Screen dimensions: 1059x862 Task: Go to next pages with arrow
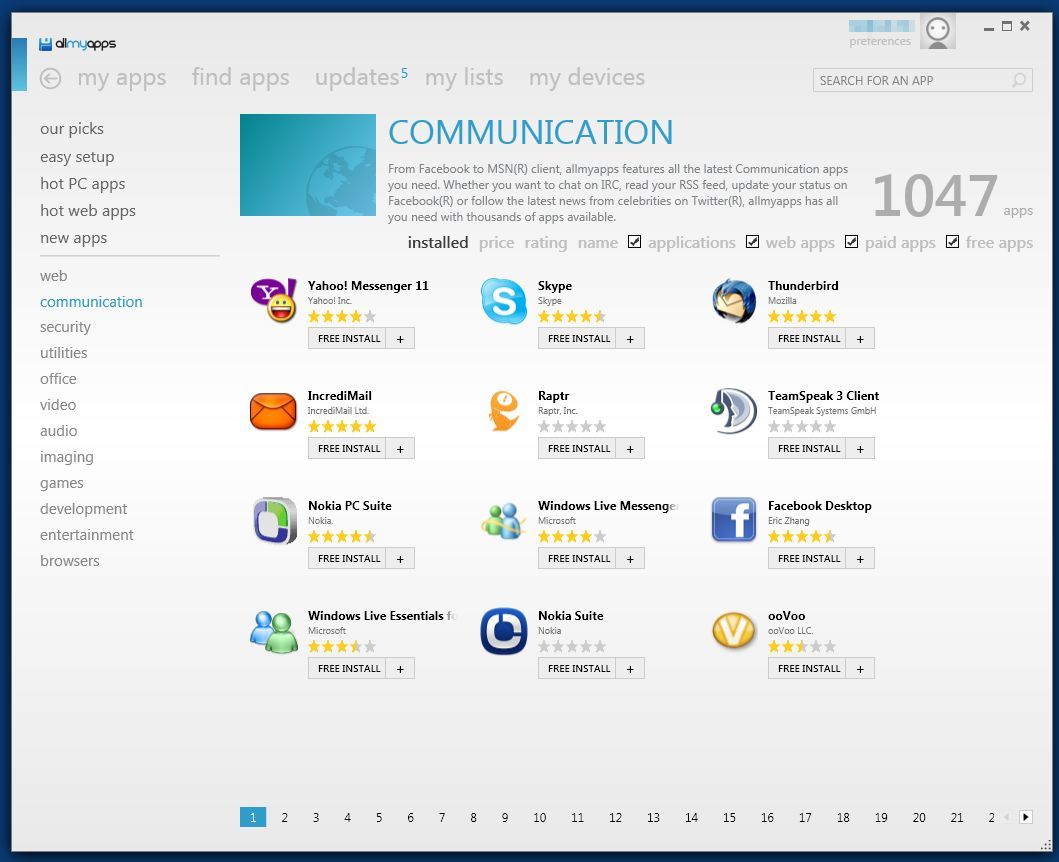click(1025, 817)
